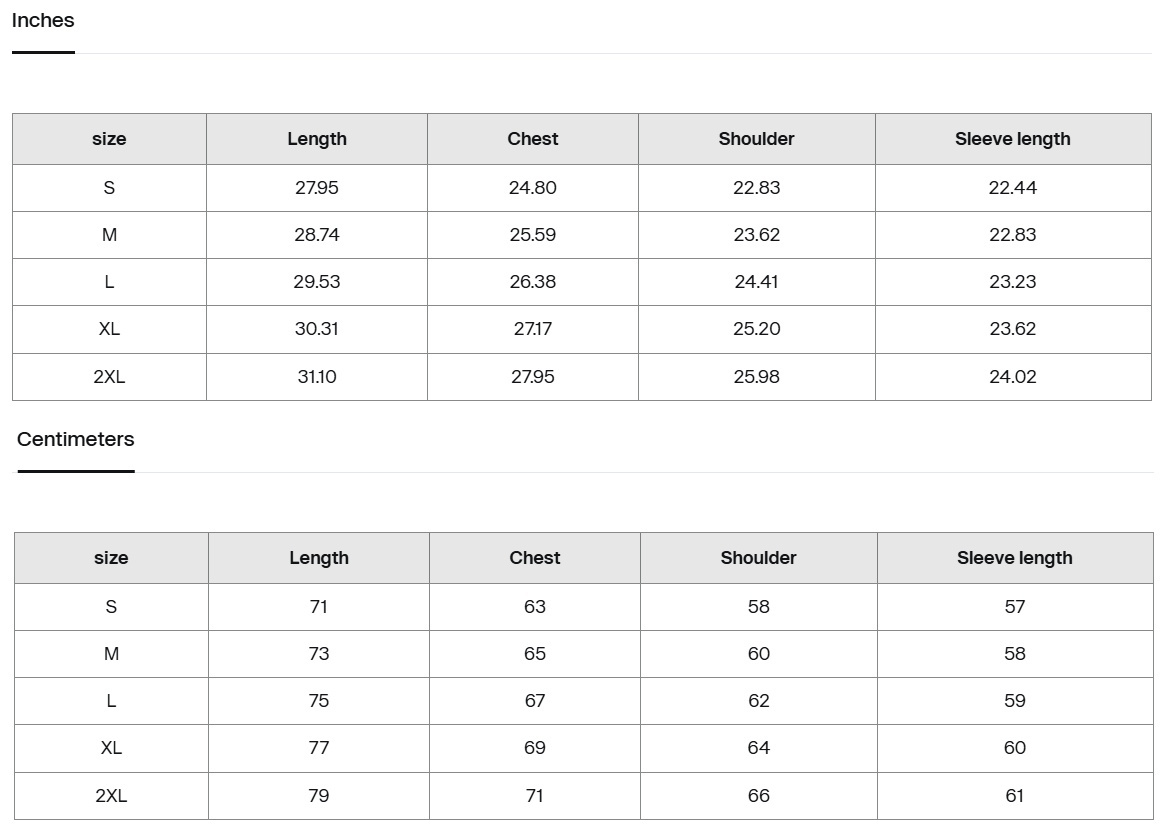This screenshot has width=1167, height=834.
Task: Select the Centimeters tab heading
Action: tap(75, 439)
